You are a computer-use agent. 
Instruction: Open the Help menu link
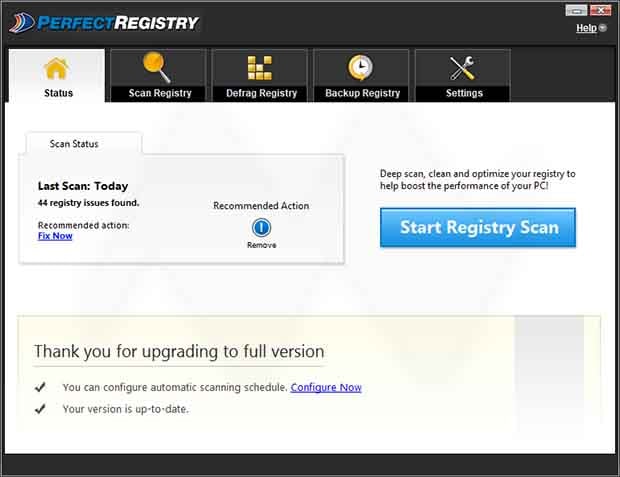click(586, 28)
